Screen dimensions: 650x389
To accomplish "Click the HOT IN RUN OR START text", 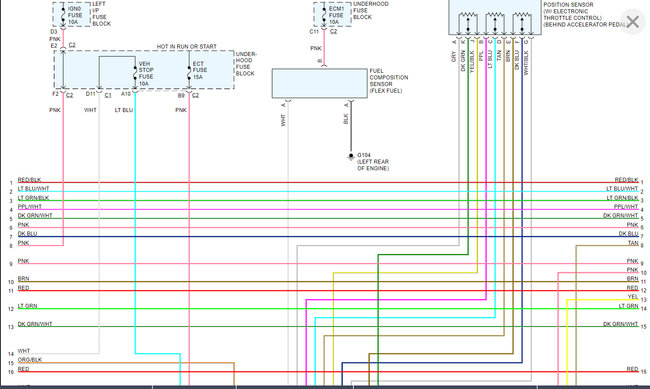I will point(187,46).
